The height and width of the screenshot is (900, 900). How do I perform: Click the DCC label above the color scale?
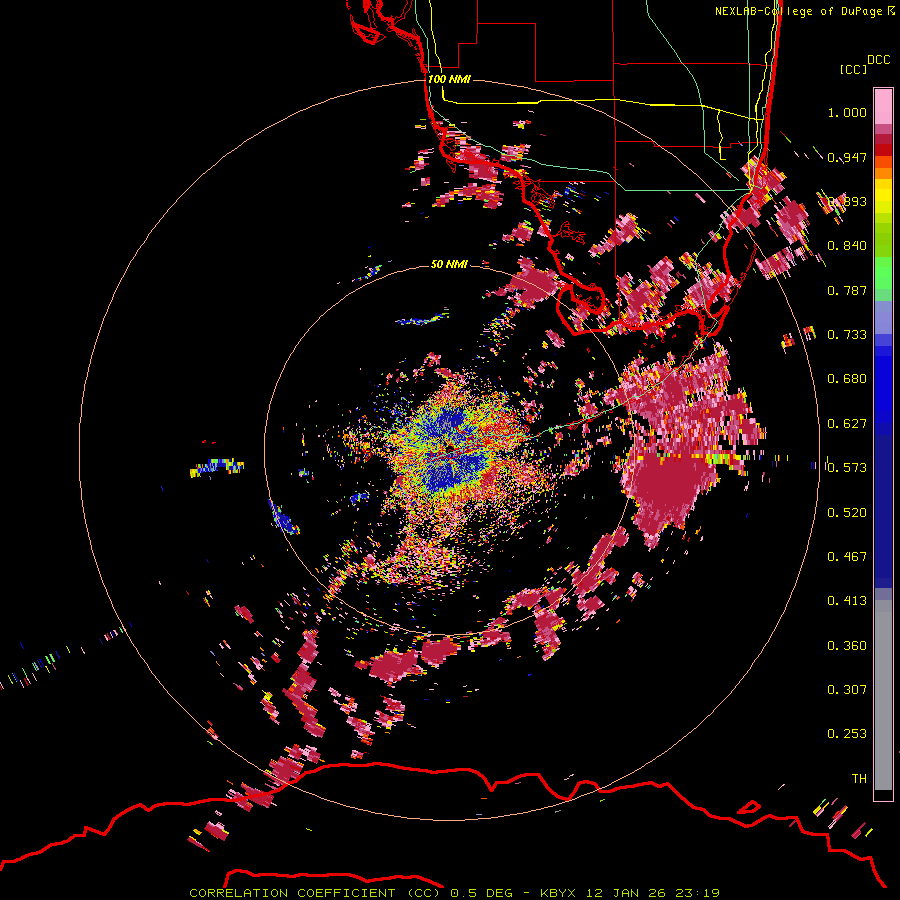pos(878,60)
